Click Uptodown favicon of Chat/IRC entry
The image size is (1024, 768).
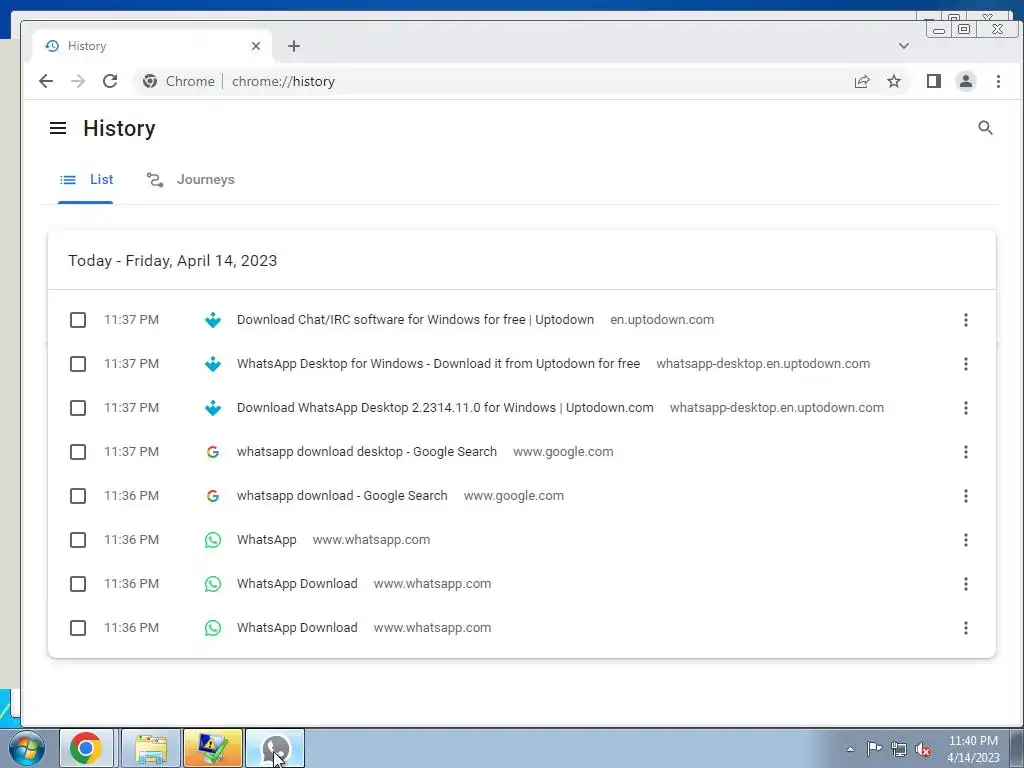tap(212, 320)
